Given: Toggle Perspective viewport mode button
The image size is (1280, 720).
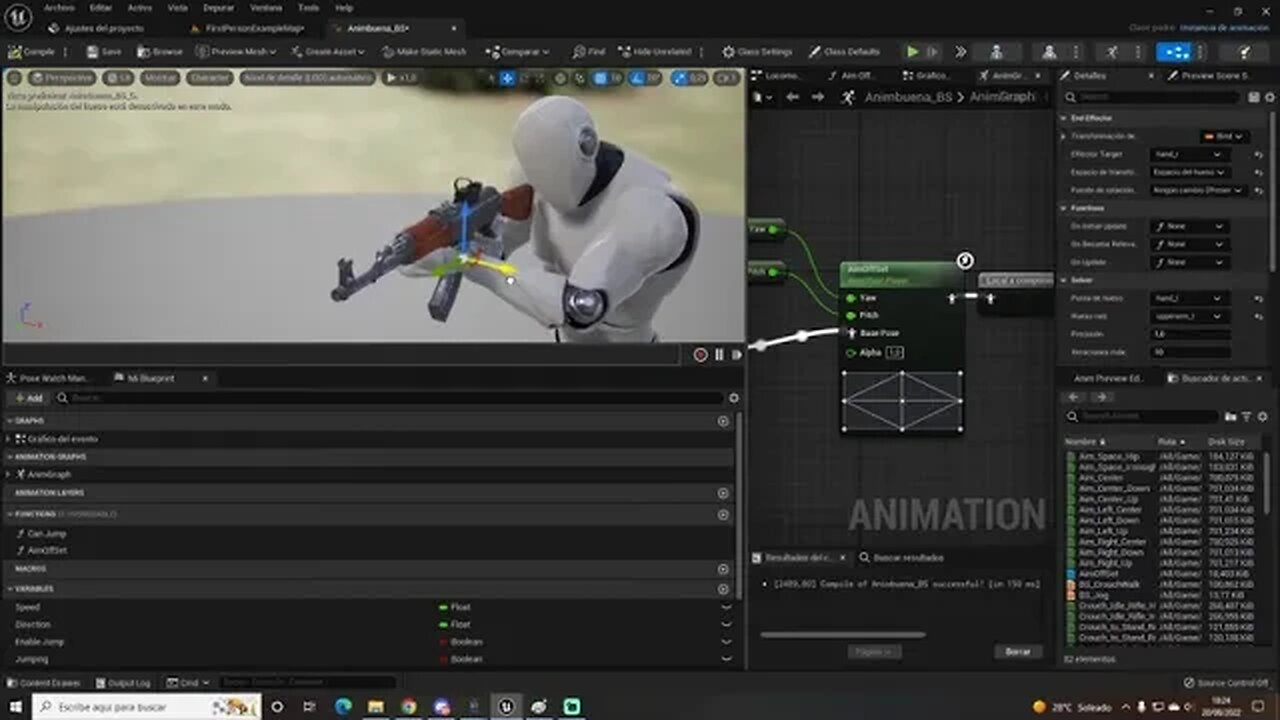Looking at the screenshot, I should (62, 77).
